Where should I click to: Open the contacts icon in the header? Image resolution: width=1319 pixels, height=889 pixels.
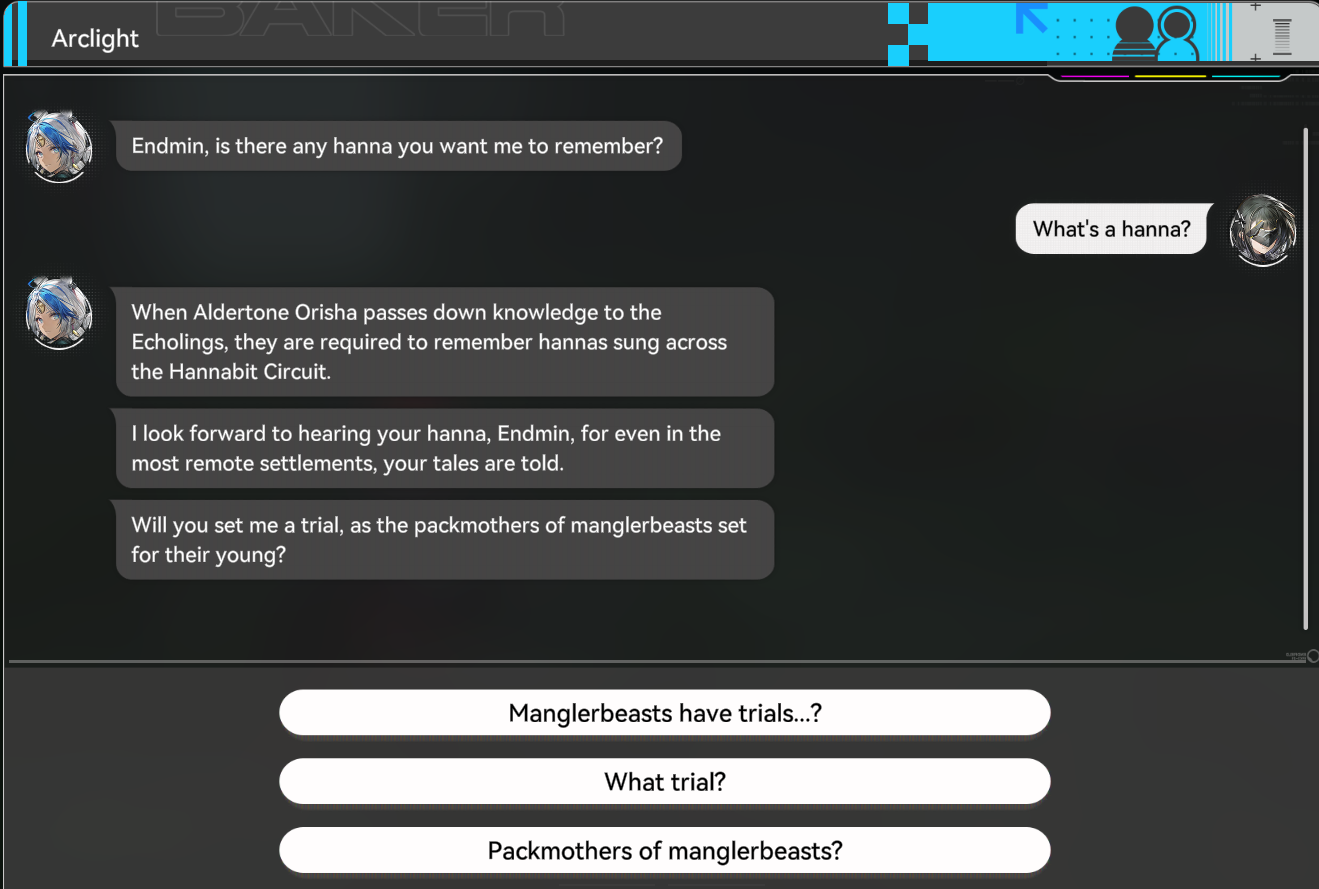(x=1155, y=35)
